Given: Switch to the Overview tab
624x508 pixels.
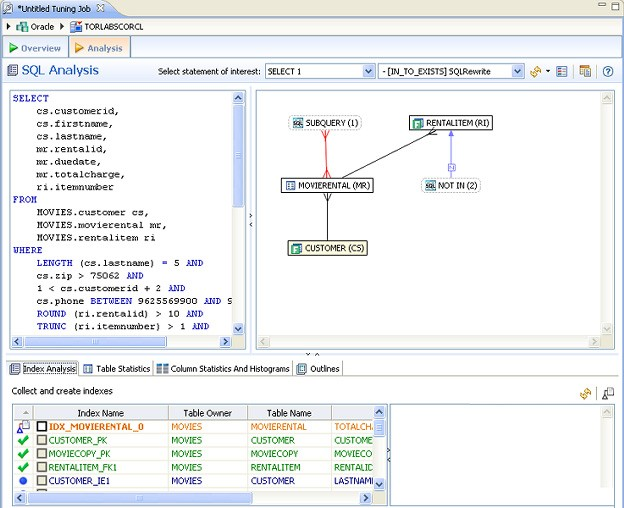Looking at the screenshot, I should (x=34, y=48).
